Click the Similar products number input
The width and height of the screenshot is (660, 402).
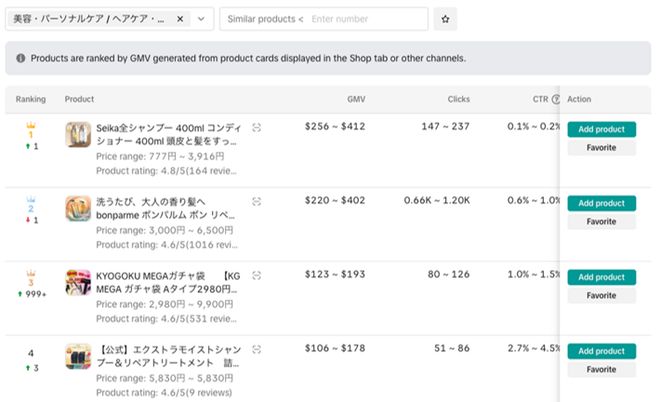(367, 19)
